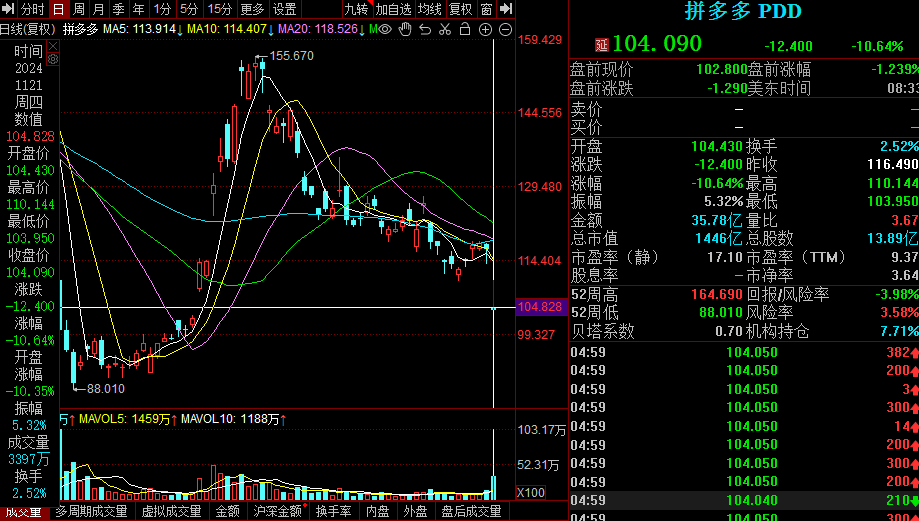
Task: Click the undo arrow icon
Action: 425,29
